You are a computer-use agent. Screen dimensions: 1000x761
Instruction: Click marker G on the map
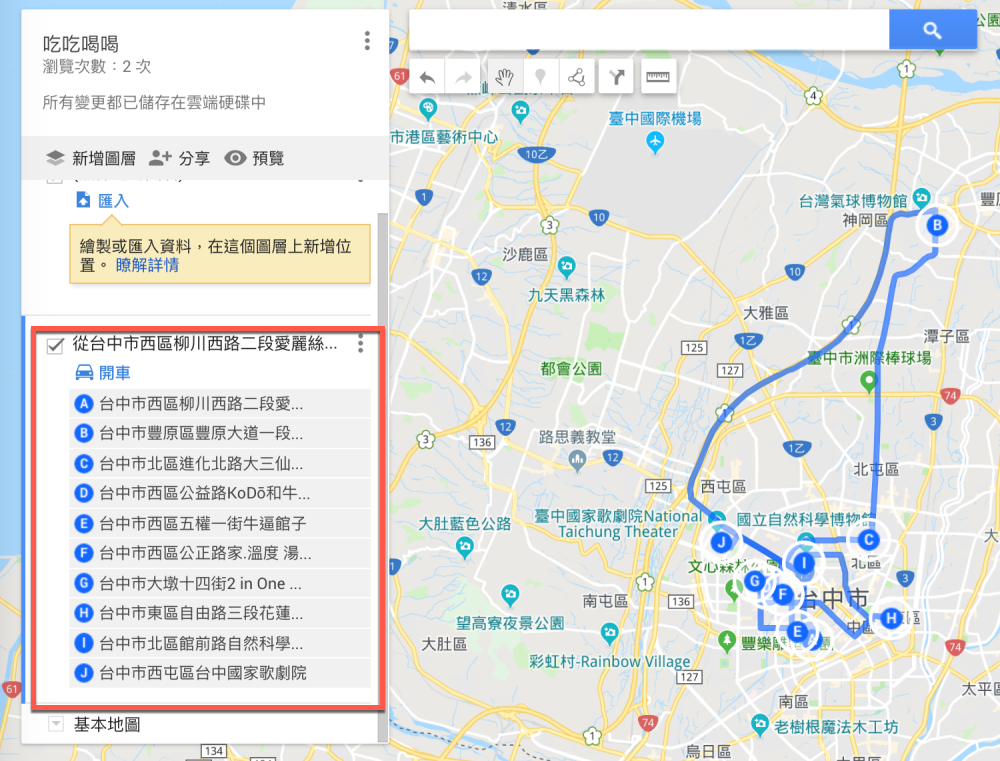click(x=754, y=581)
